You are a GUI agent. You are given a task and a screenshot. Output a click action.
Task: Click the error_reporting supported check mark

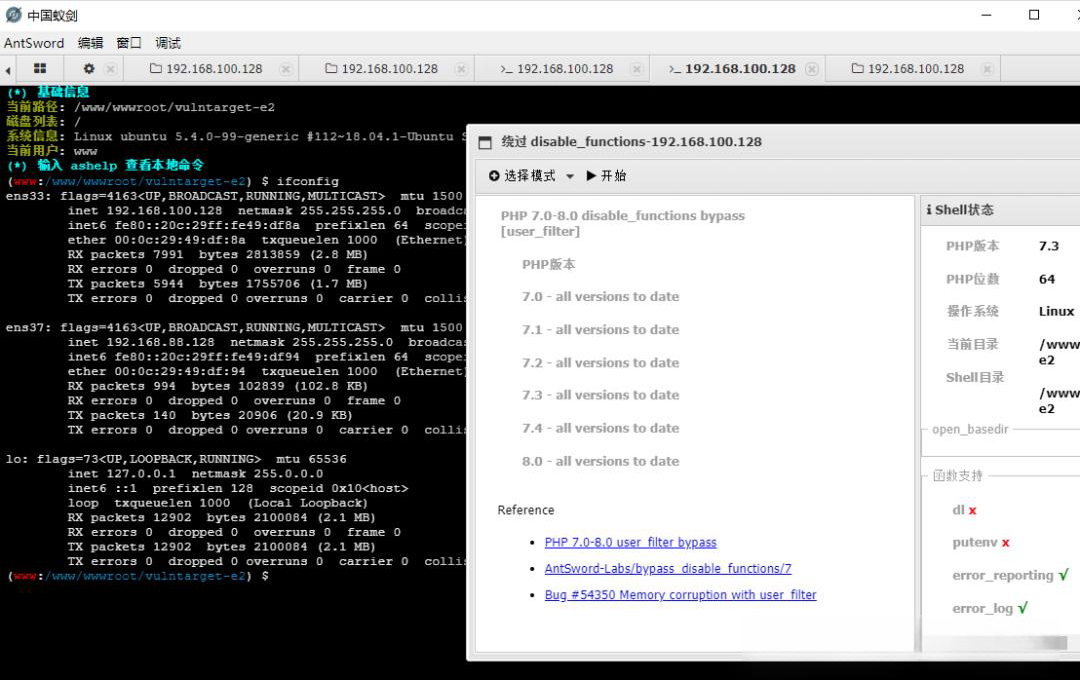[1063, 575]
